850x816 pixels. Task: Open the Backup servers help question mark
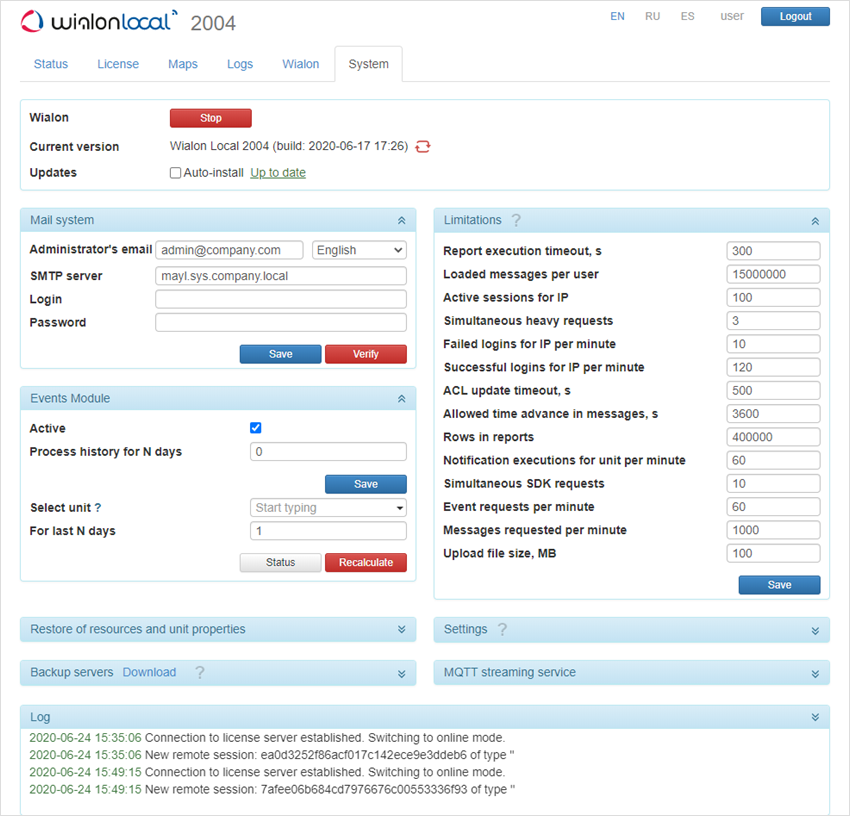(200, 673)
